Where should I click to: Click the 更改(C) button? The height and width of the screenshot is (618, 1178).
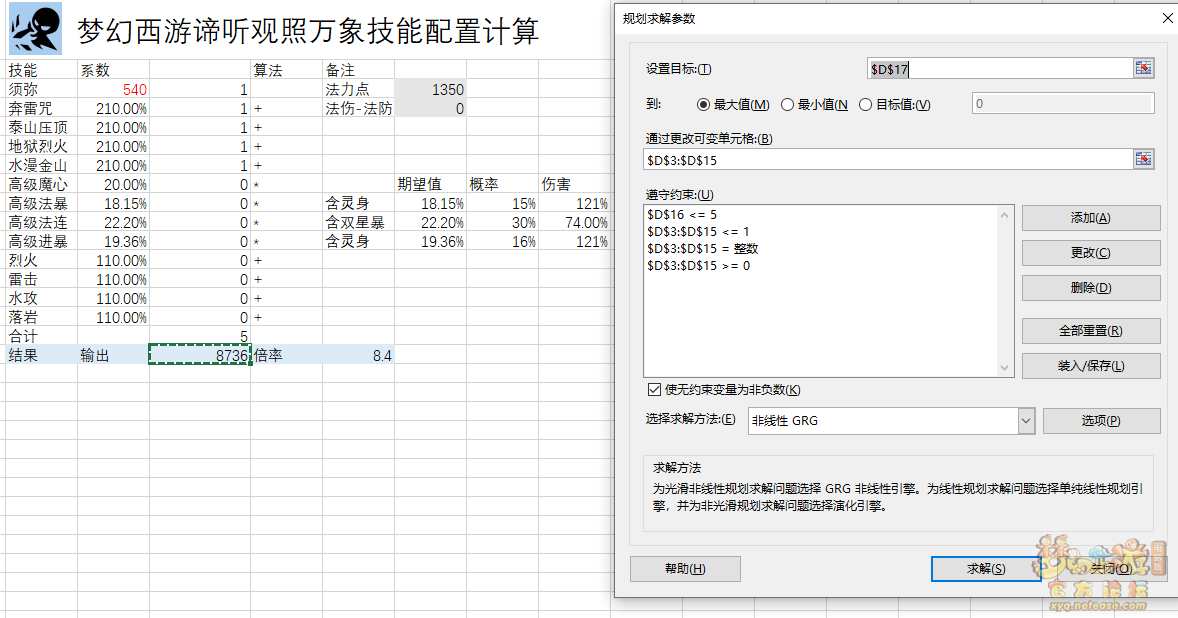pyautogui.click(x=1091, y=253)
